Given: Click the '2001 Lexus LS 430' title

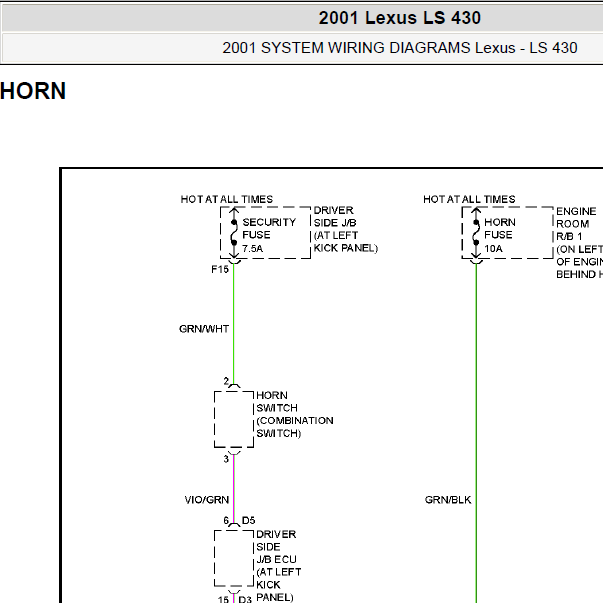Looking at the screenshot, I should pos(400,18).
